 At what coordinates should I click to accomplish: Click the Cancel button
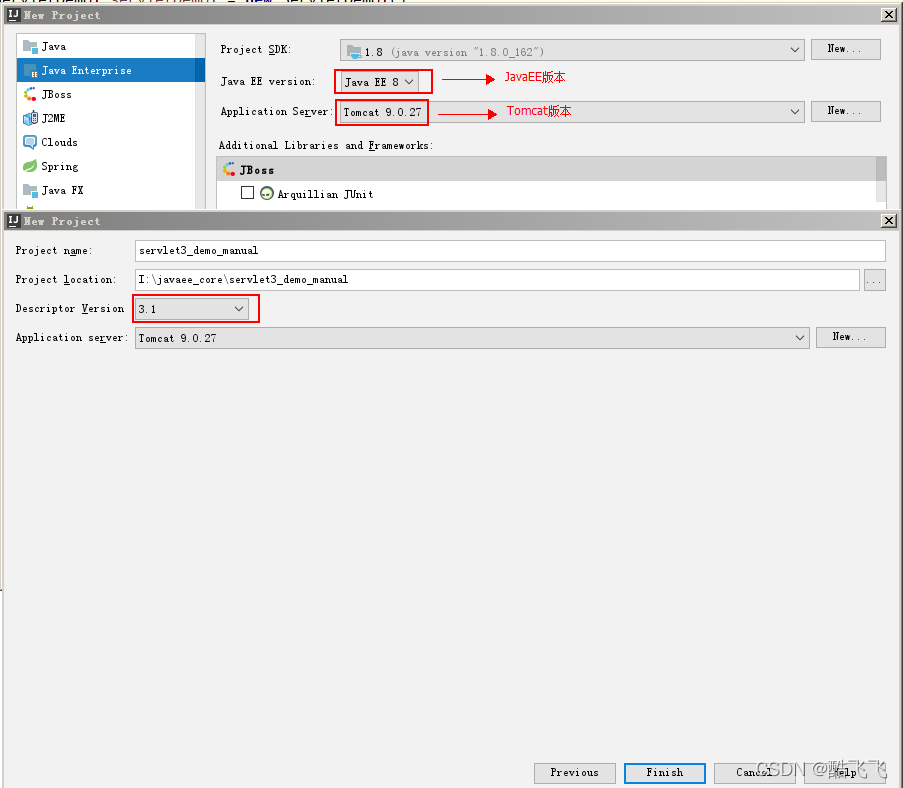754,773
